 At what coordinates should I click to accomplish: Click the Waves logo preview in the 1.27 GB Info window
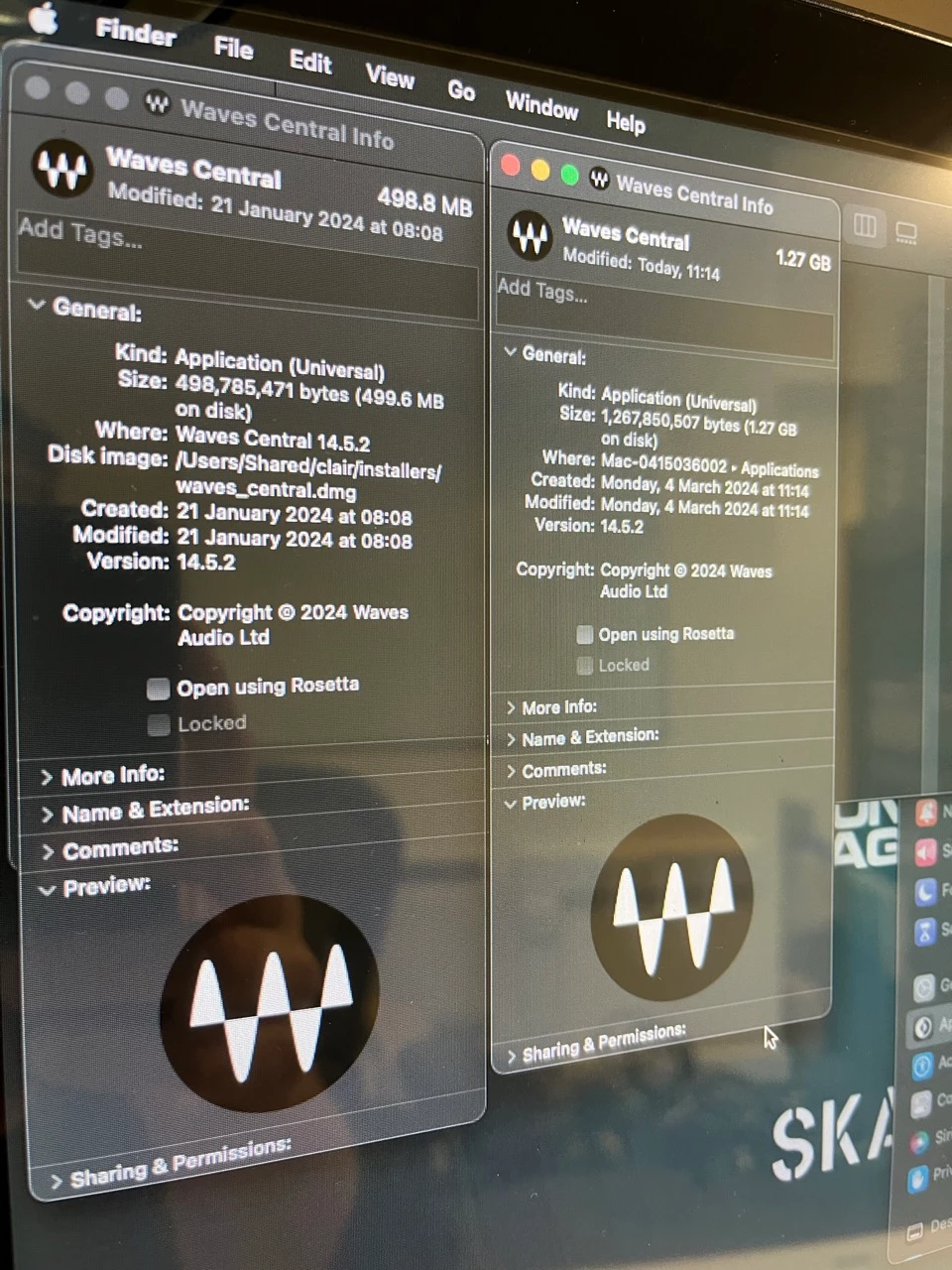point(672,906)
